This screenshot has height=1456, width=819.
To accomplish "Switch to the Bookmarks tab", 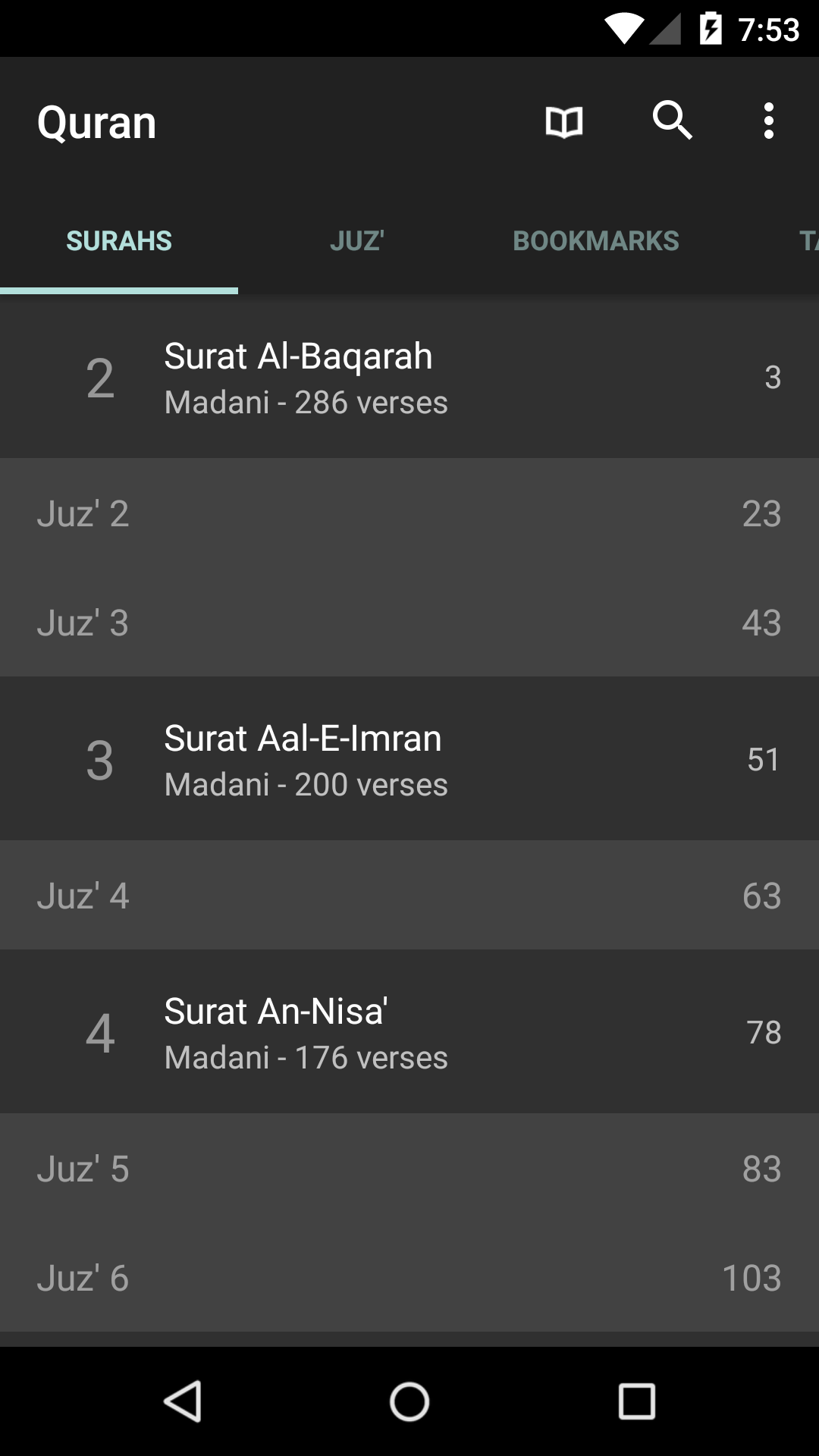I will (x=595, y=241).
